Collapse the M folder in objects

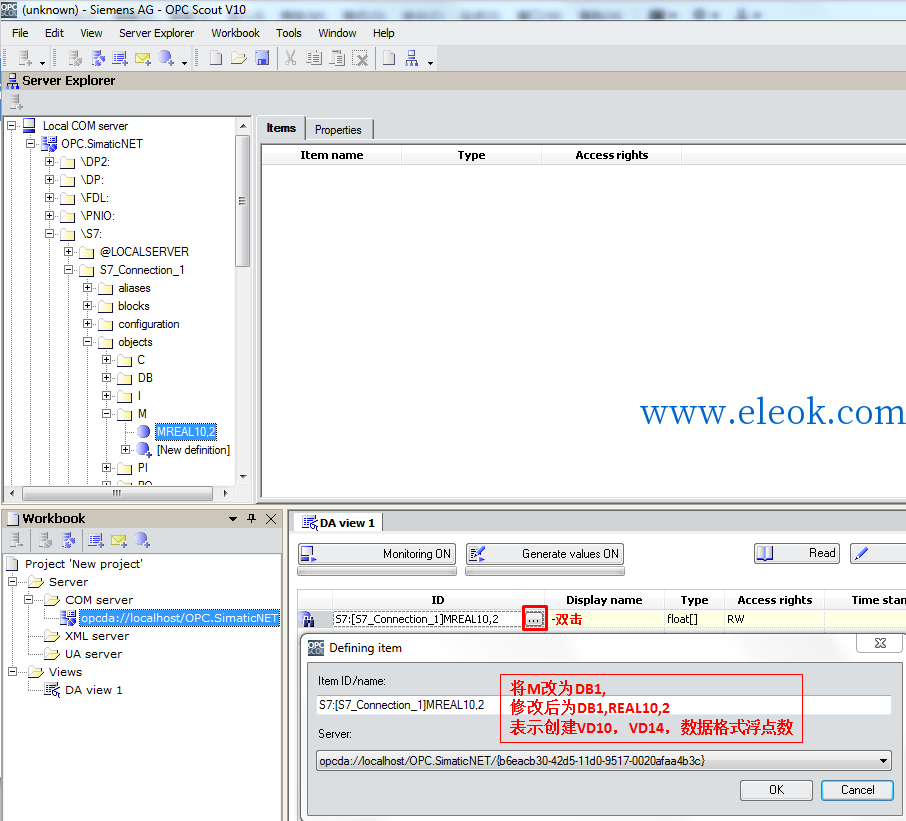[106, 414]
